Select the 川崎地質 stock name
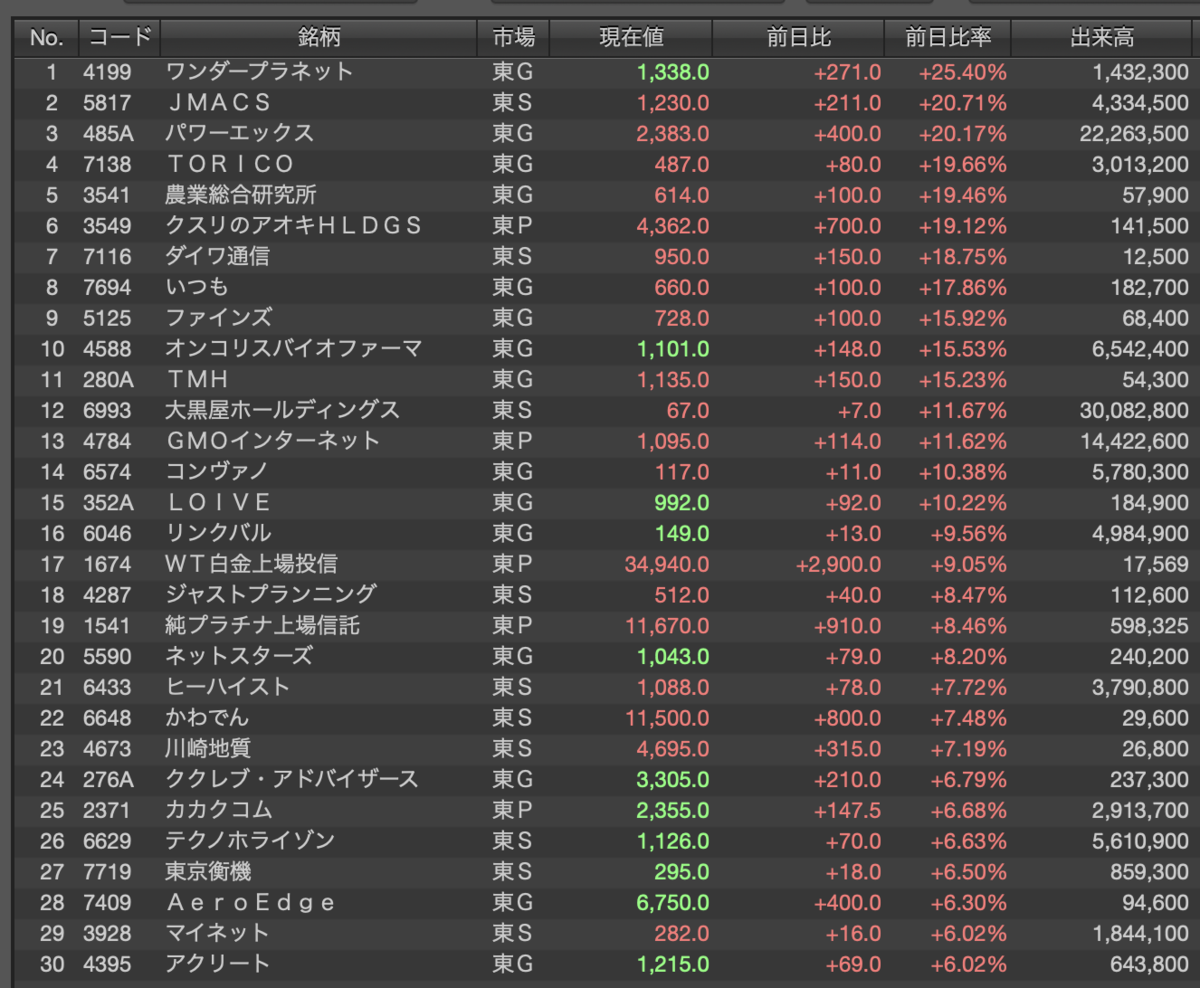 [x=207, y=749]
